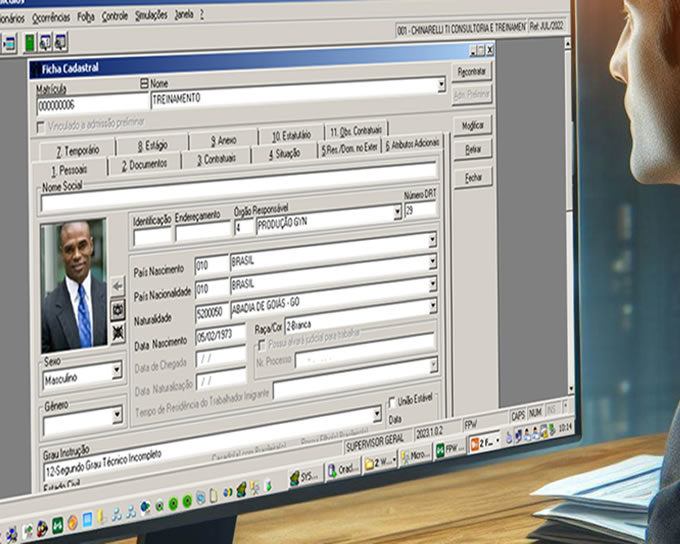Open the Sexo dropdown showing Masculino
680x544 pixels.
pos(117,371)
